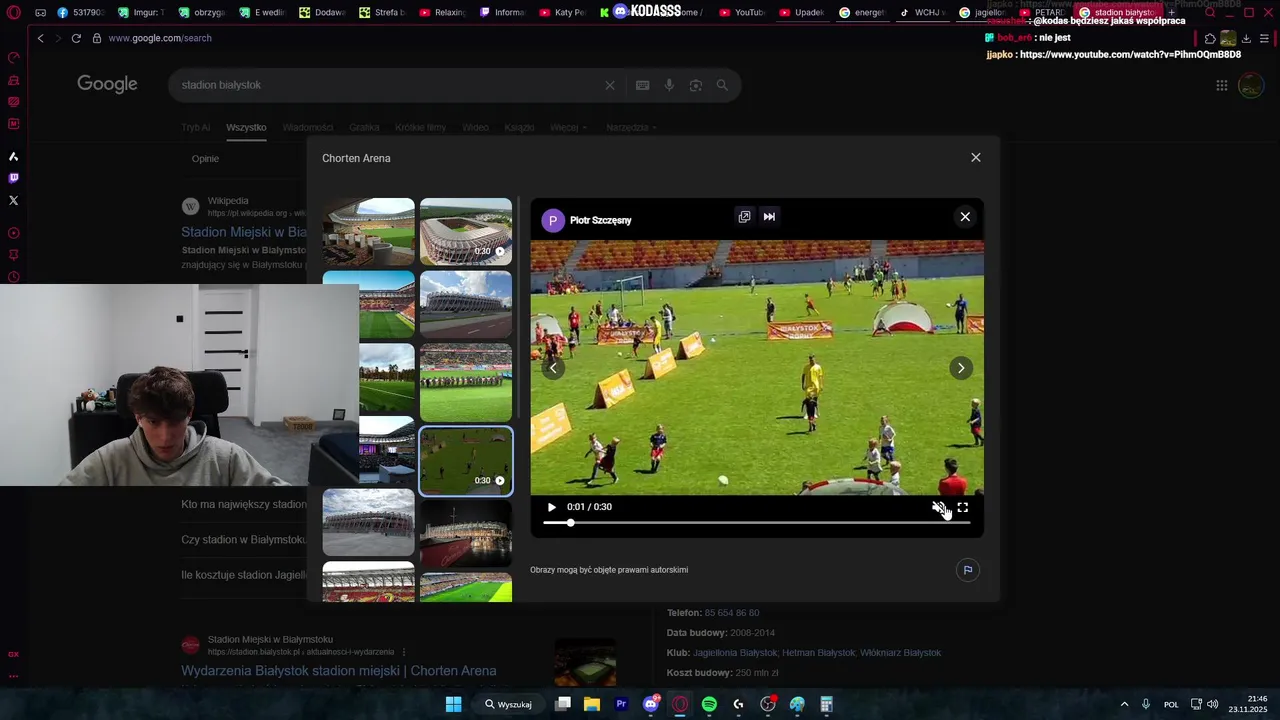Screen dimensions: 1280x720
Task: Show hidden system tray icons
Action: (x=1124, y=704)
